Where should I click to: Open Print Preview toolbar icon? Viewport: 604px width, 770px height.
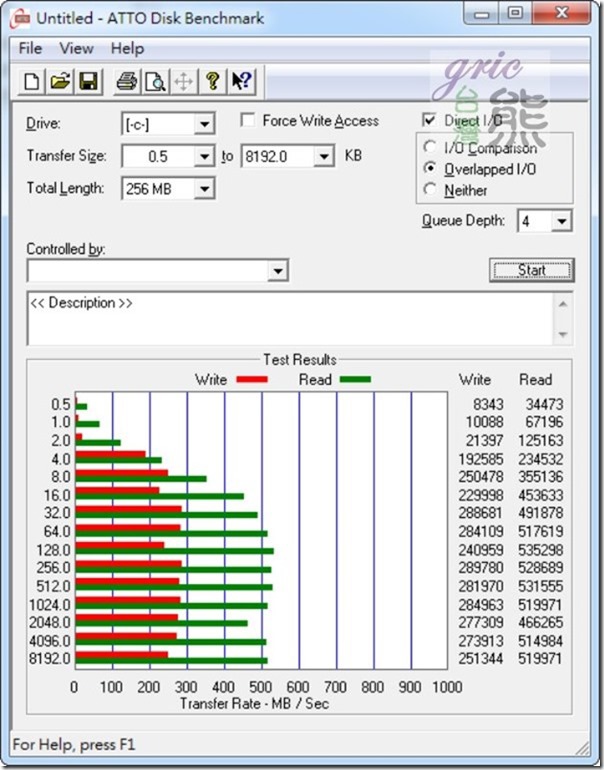(x=155, y=81)
